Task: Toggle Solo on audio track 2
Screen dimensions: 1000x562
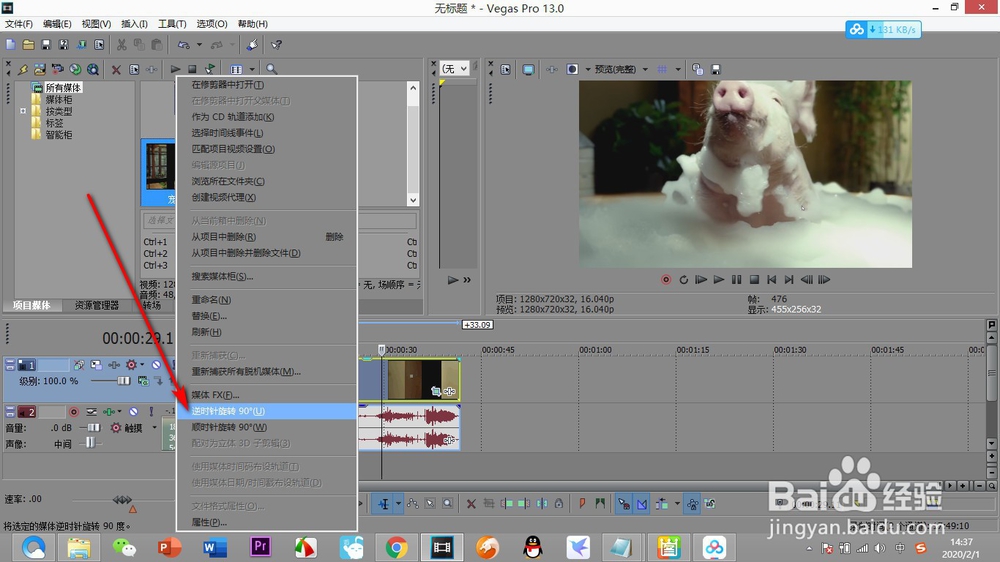Action: [x=151, y=412]
